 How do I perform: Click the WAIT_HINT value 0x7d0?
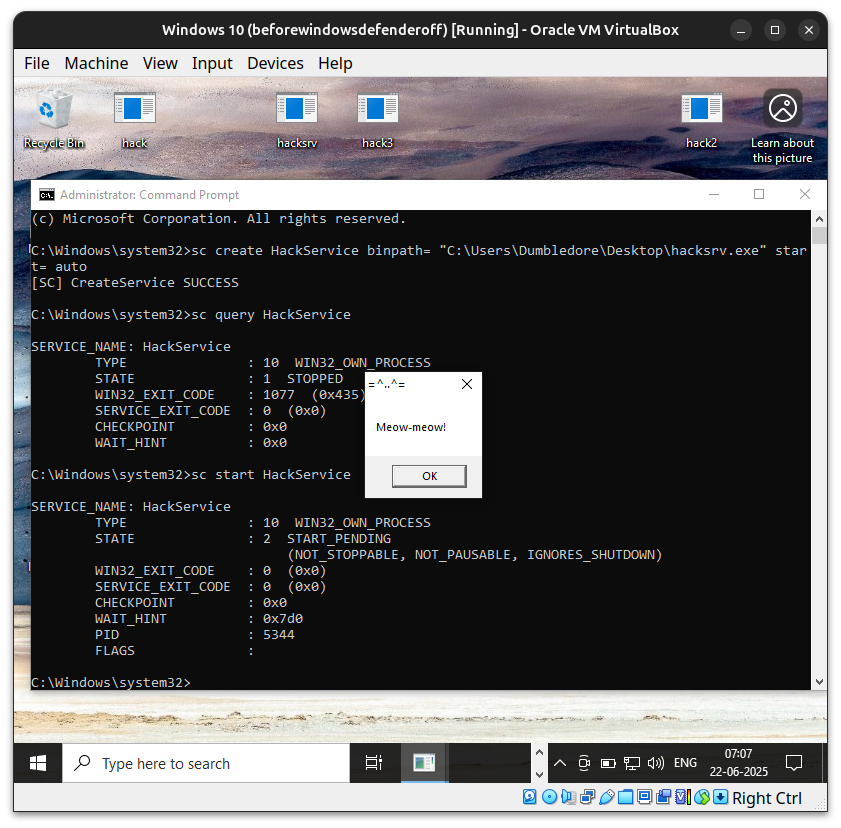click(283, 618)
